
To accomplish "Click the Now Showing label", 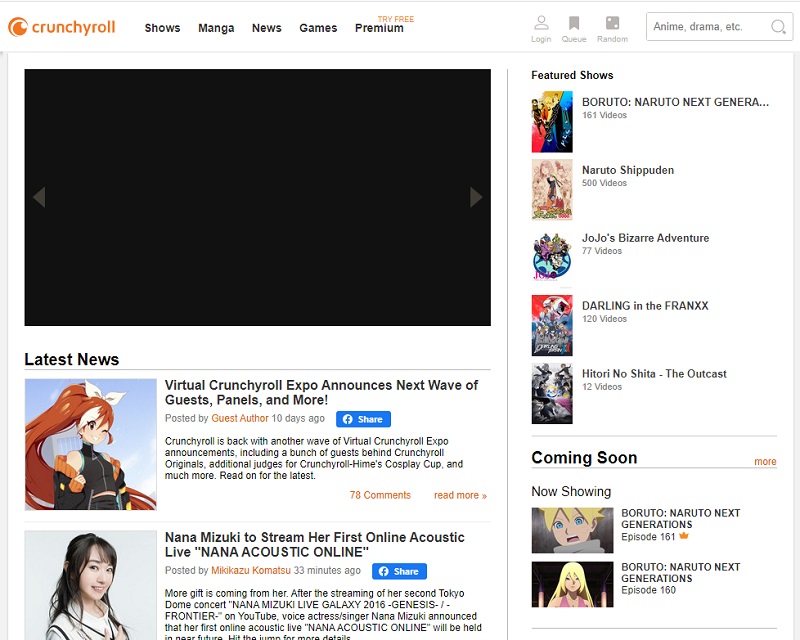I will point(571,491).
